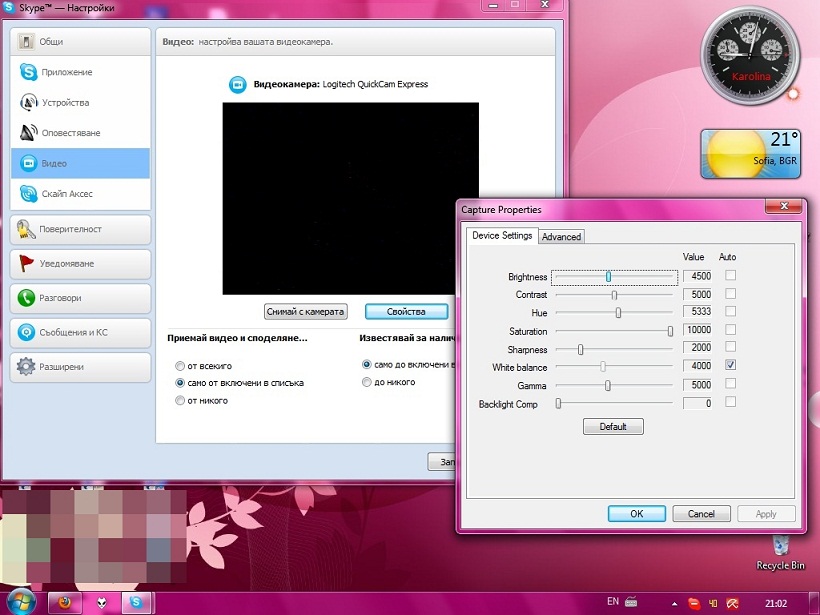The width and height of the screenshot is (820, 615).
Task: Enable Auto for Hue
Action: coord(731,311)
